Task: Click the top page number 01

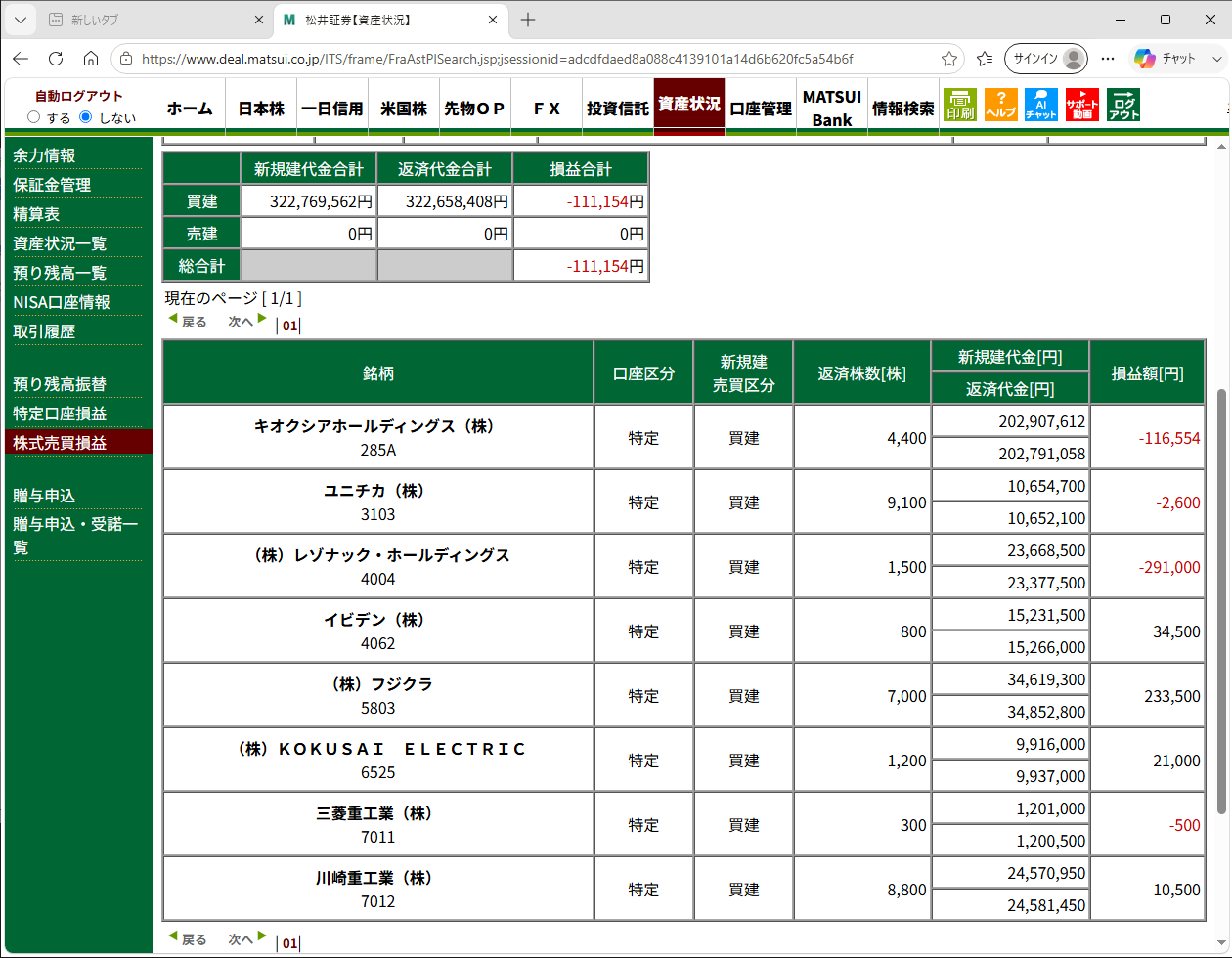Action: coord(289,327)
